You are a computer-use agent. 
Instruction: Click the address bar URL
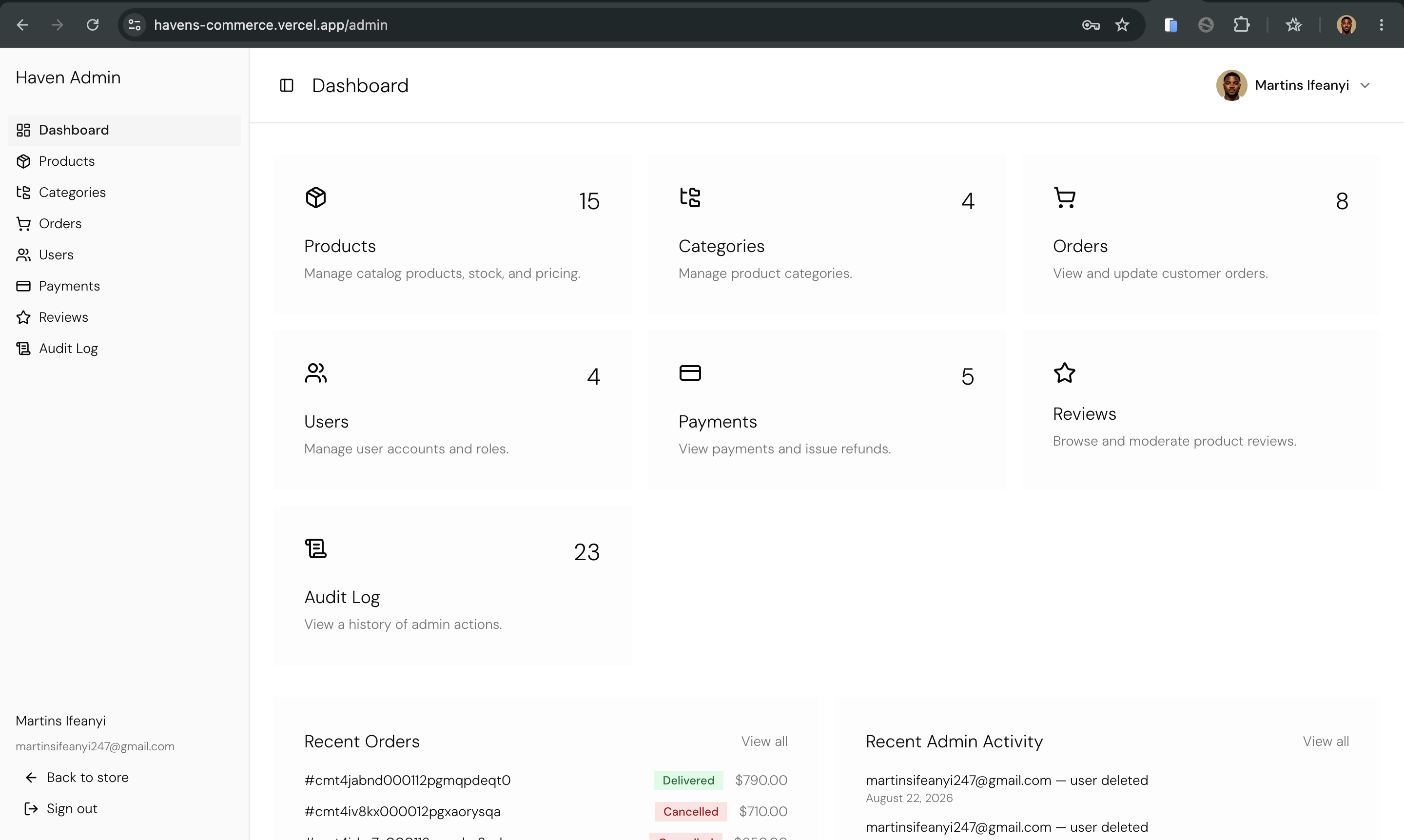(x=271, y=25)
